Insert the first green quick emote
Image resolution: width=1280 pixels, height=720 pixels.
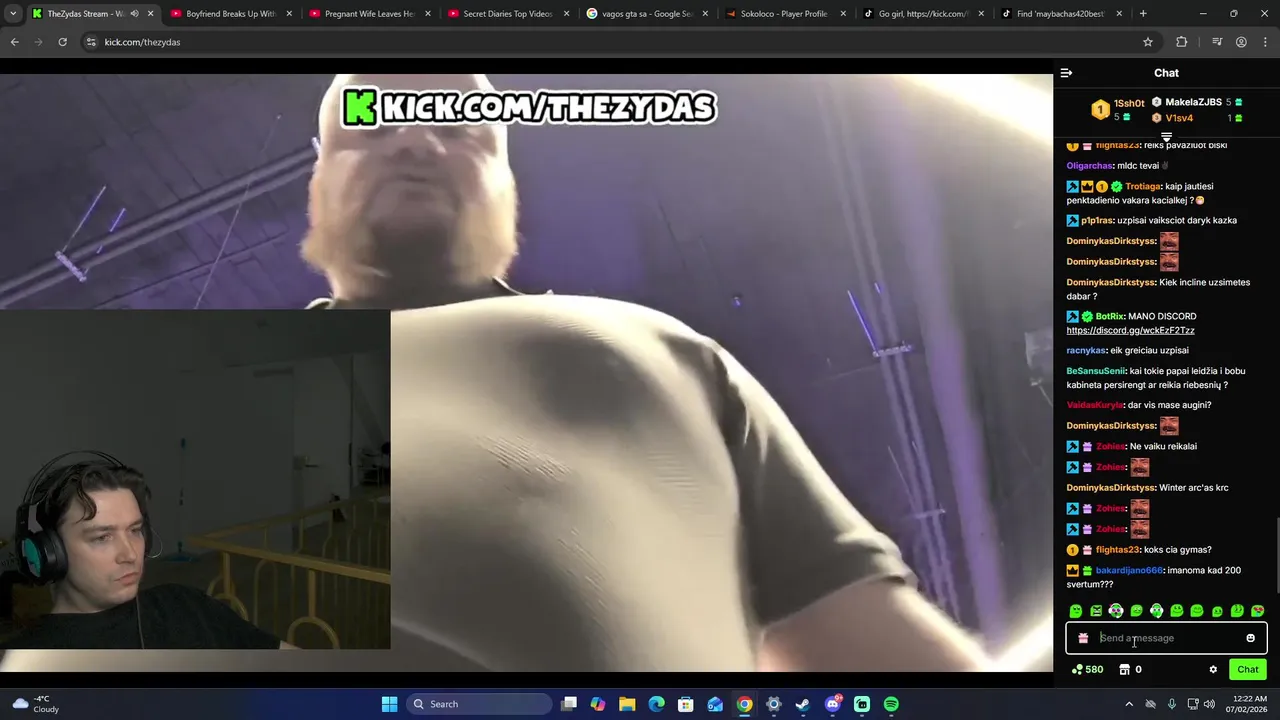(x=1076, y=611)
